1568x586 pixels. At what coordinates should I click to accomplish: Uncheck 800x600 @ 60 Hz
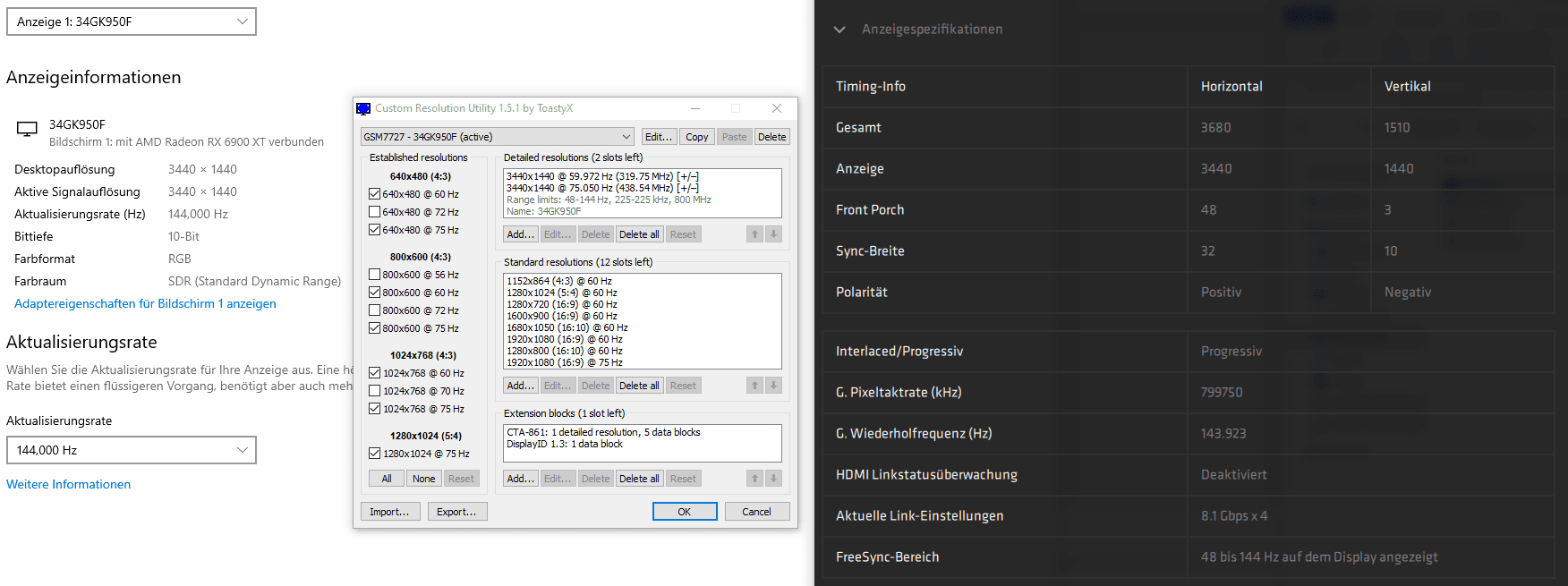pos(375,293)
